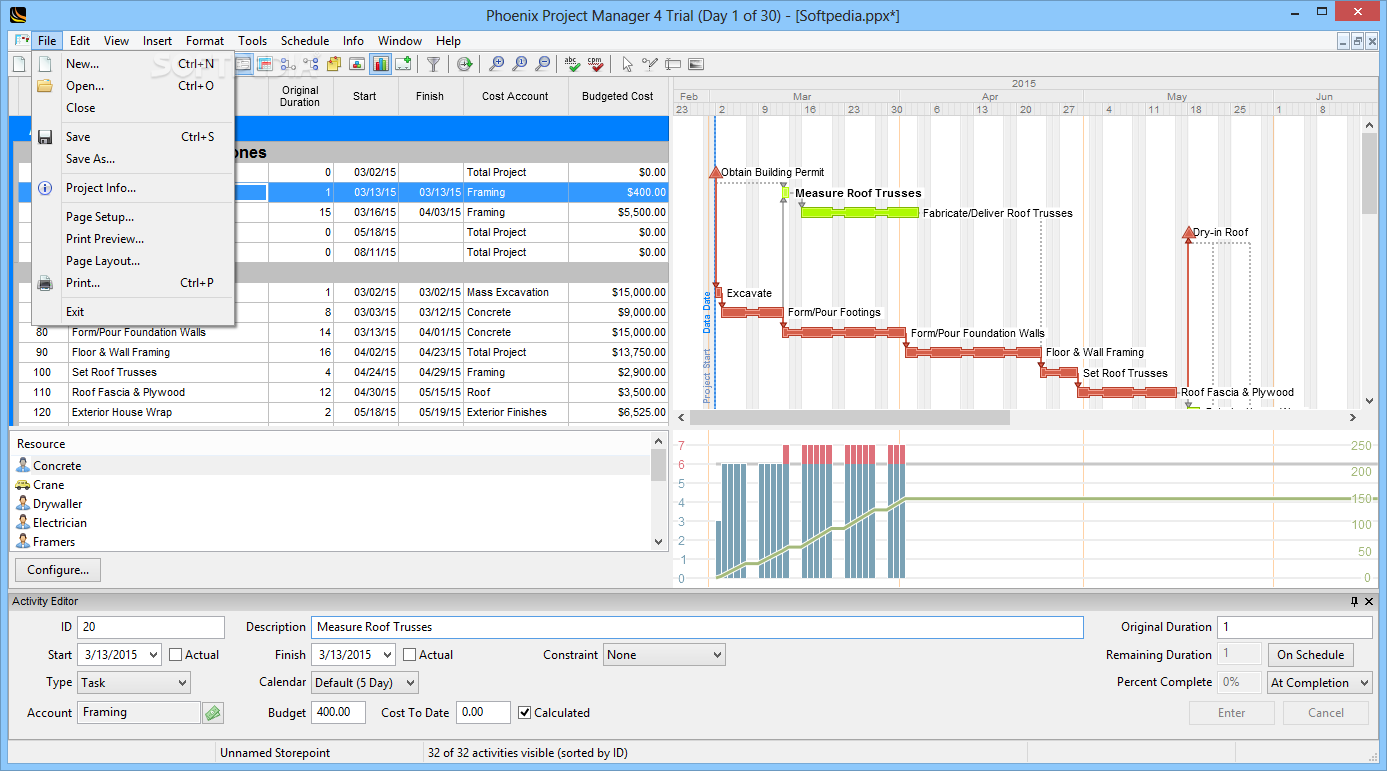Viewport: 1387px width, 771px height.
Task: Open the Type dropdown showing Task
Action: pos(133,683)
